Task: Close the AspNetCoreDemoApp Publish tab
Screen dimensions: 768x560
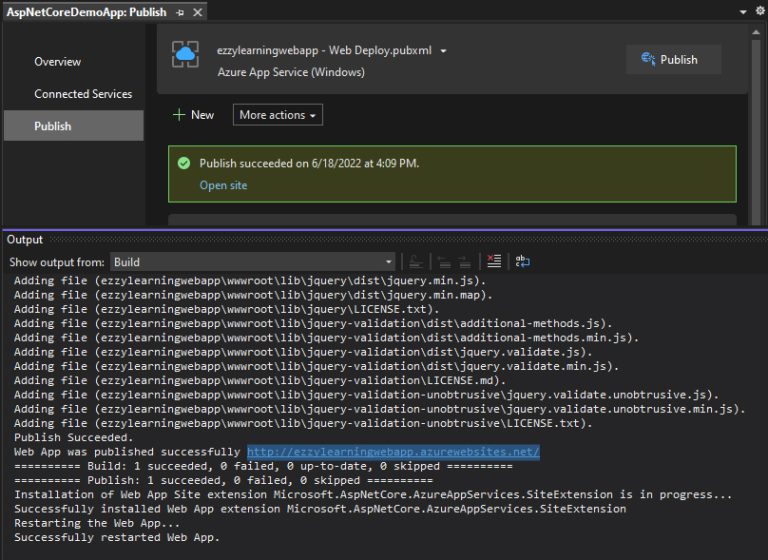Action: (x=197, y=12)
